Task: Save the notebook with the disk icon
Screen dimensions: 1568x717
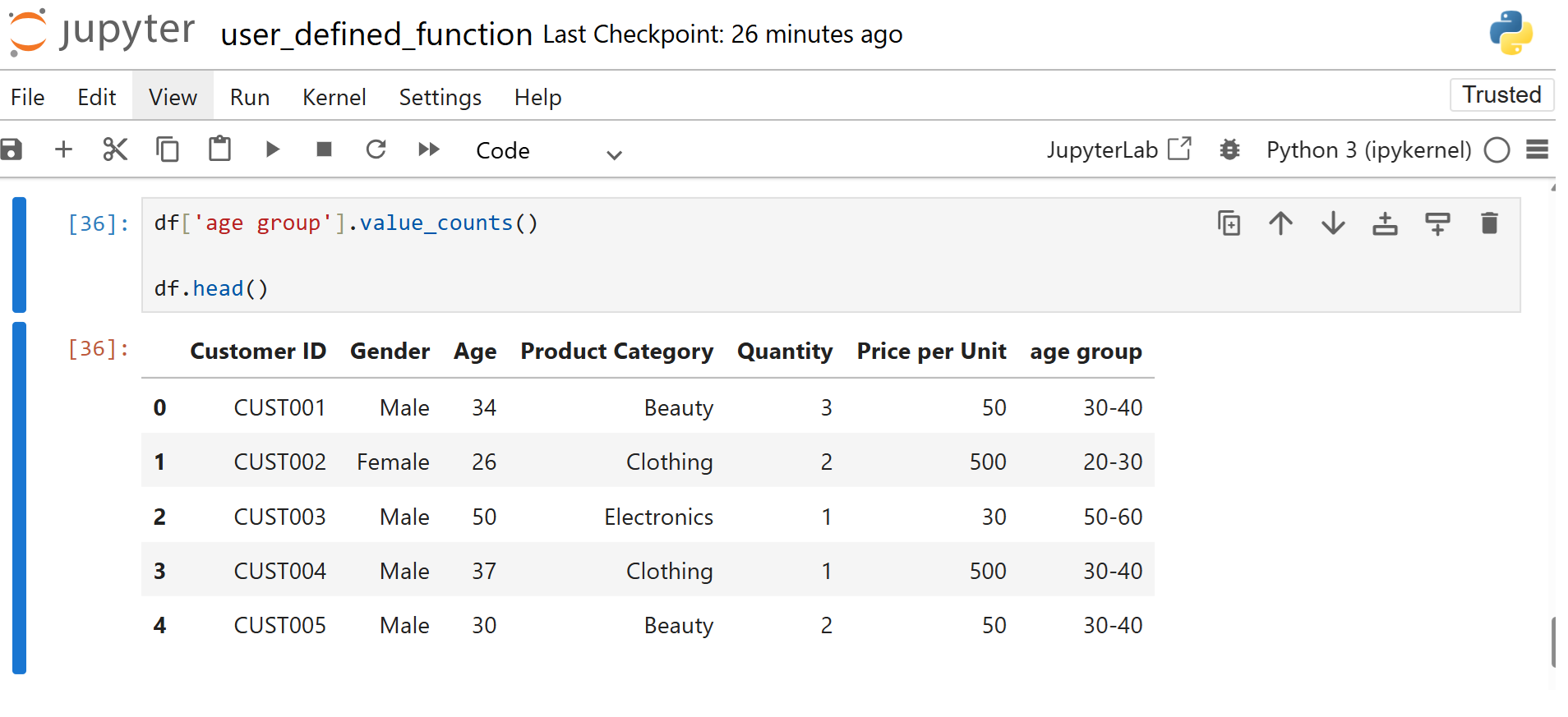Action: 12,149
